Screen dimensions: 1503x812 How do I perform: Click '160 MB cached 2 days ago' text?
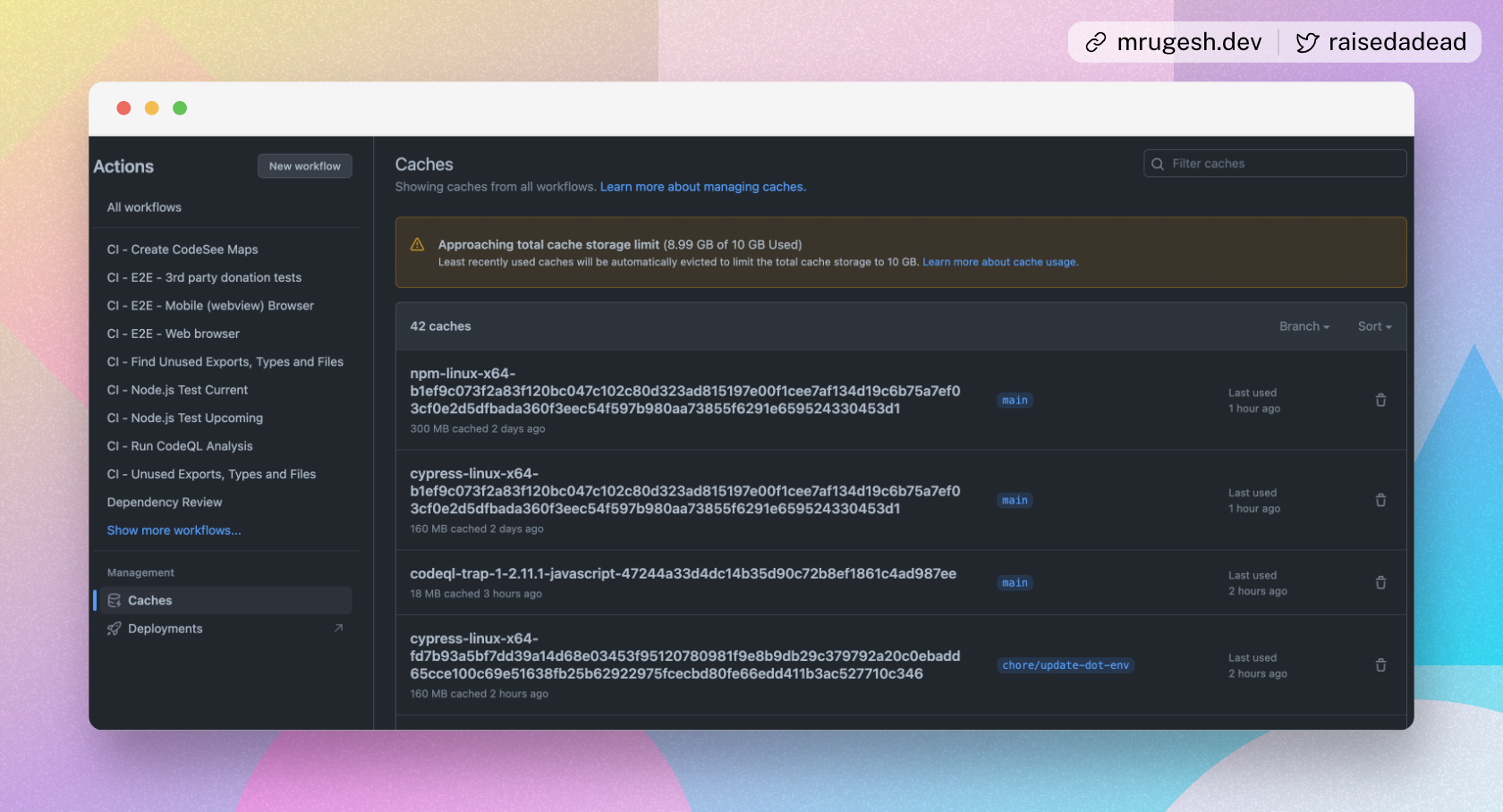477,529
